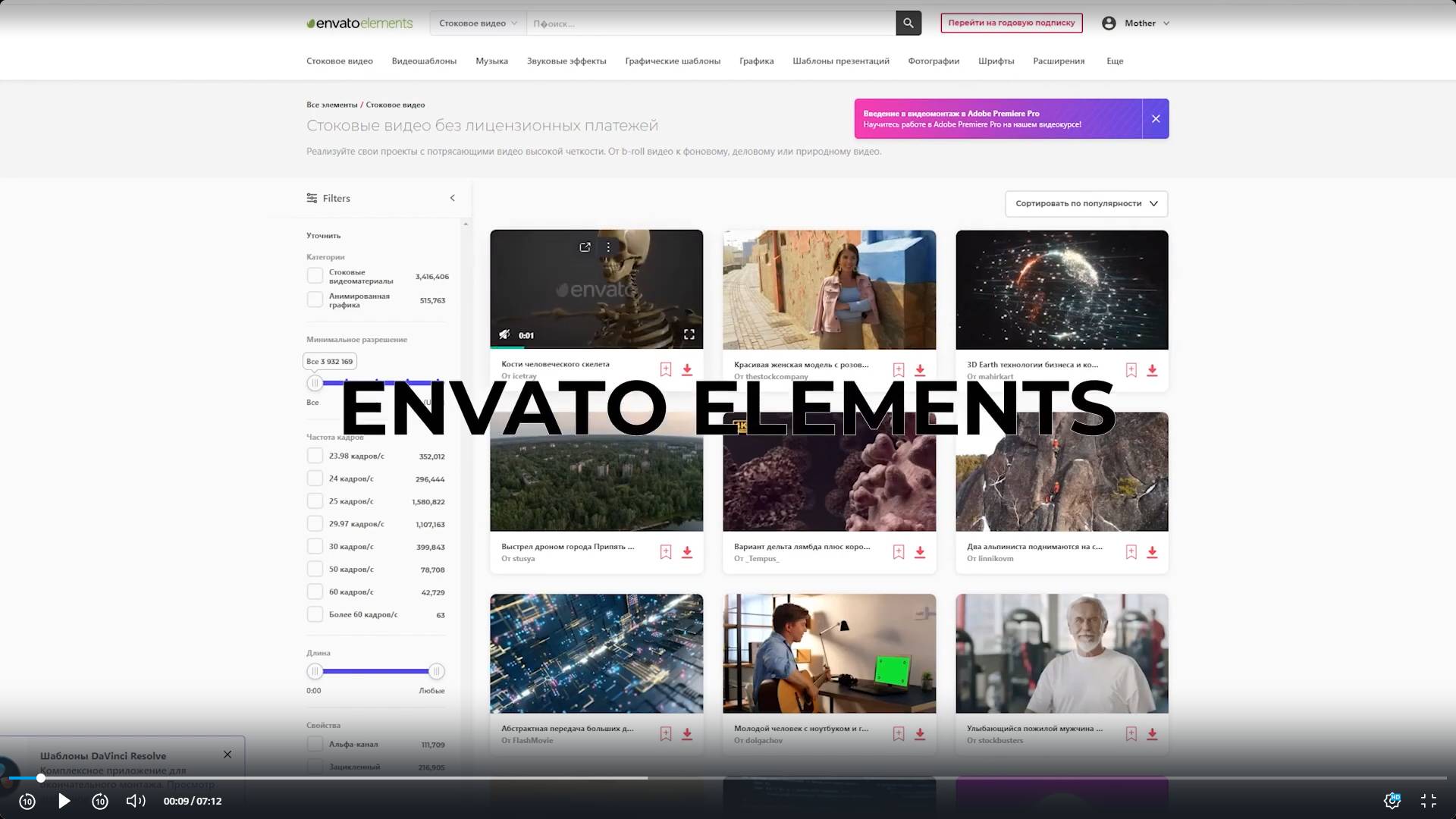This screenshot has height=819, width=1456.
Task: Click the right handle of Длина slider
Action: [436, 671]
